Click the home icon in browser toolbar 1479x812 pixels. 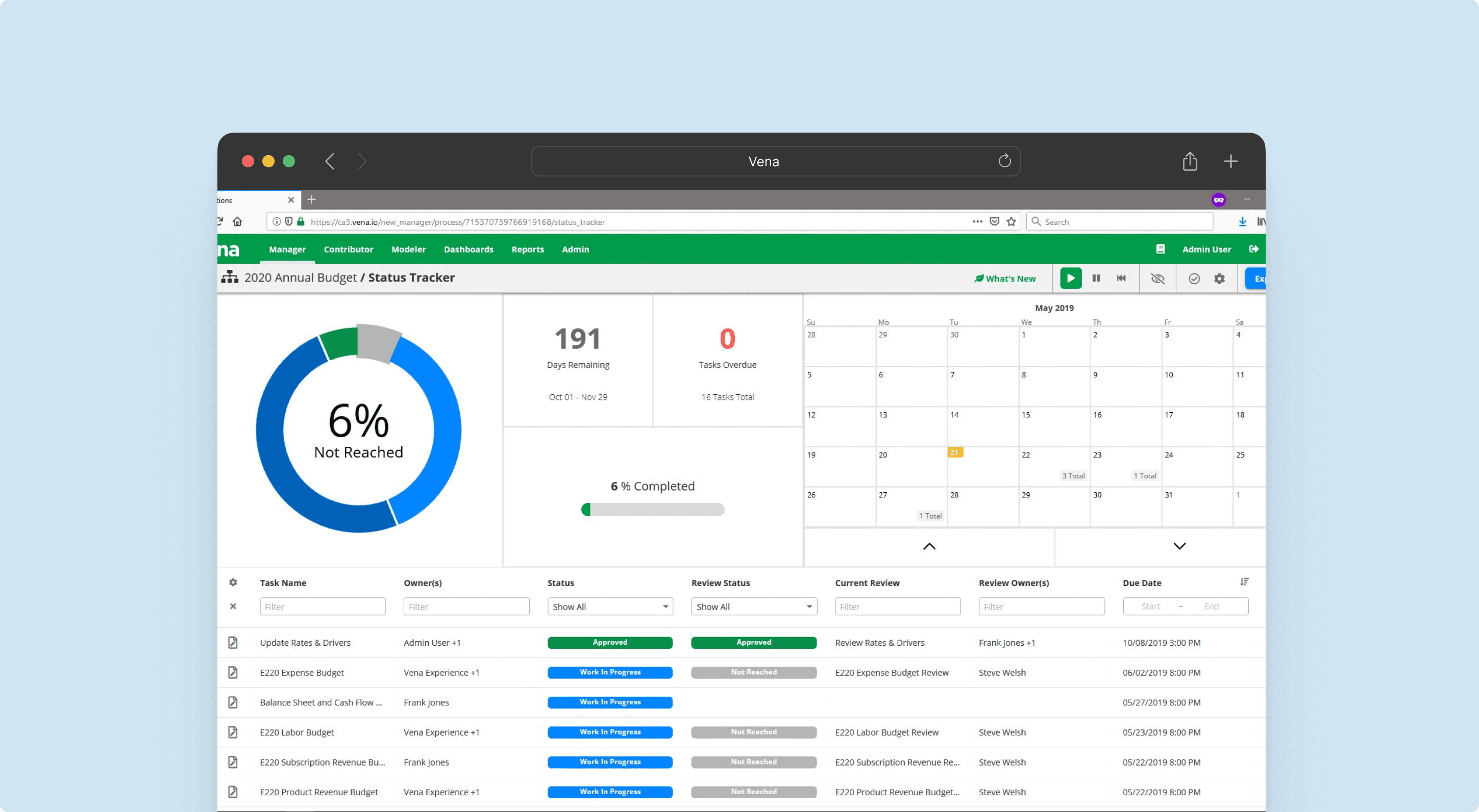(x=237, y=221)
